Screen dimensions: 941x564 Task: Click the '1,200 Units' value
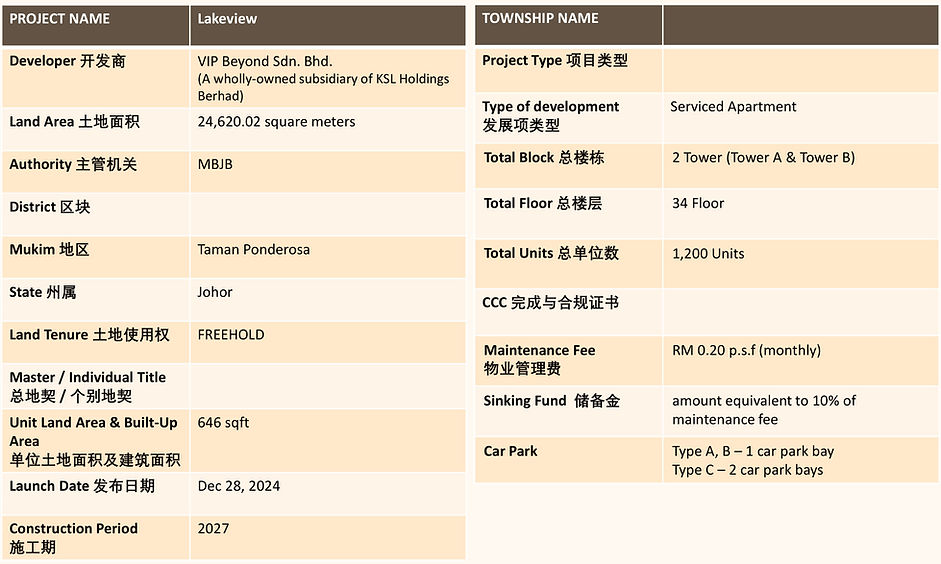[708, 254]
